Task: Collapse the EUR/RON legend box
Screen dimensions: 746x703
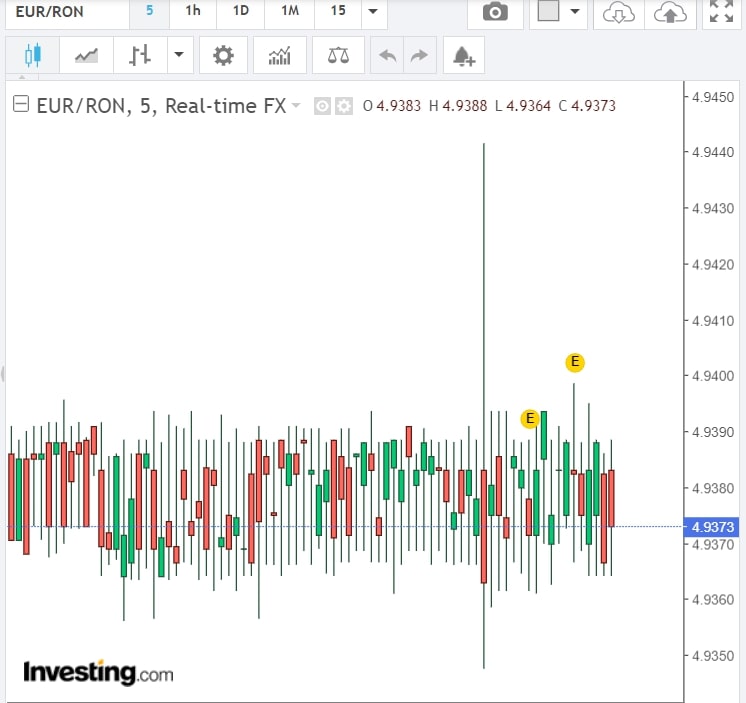Action: click(x=20, y=105)
